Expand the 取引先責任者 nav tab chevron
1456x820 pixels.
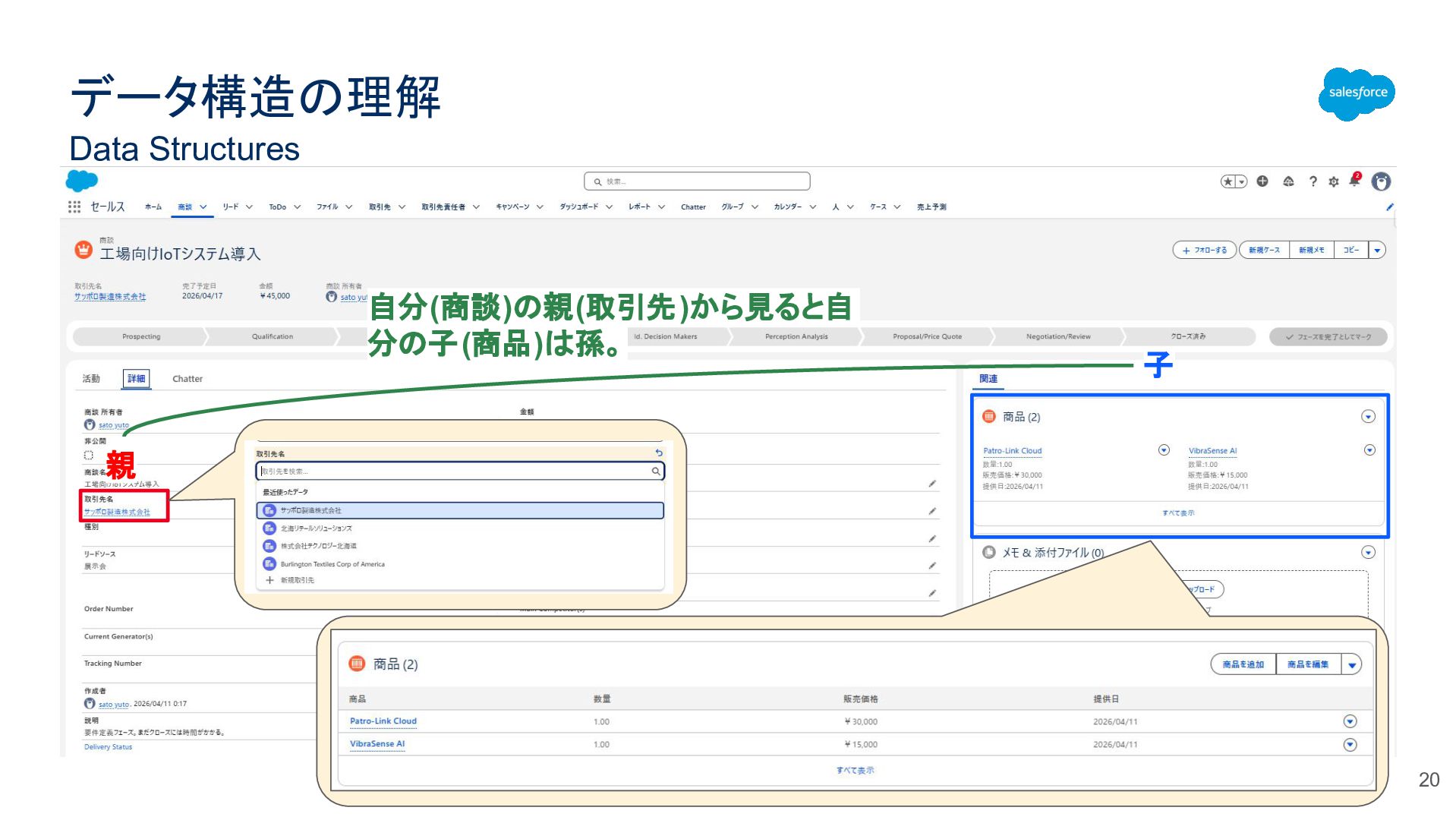[476, 207]
